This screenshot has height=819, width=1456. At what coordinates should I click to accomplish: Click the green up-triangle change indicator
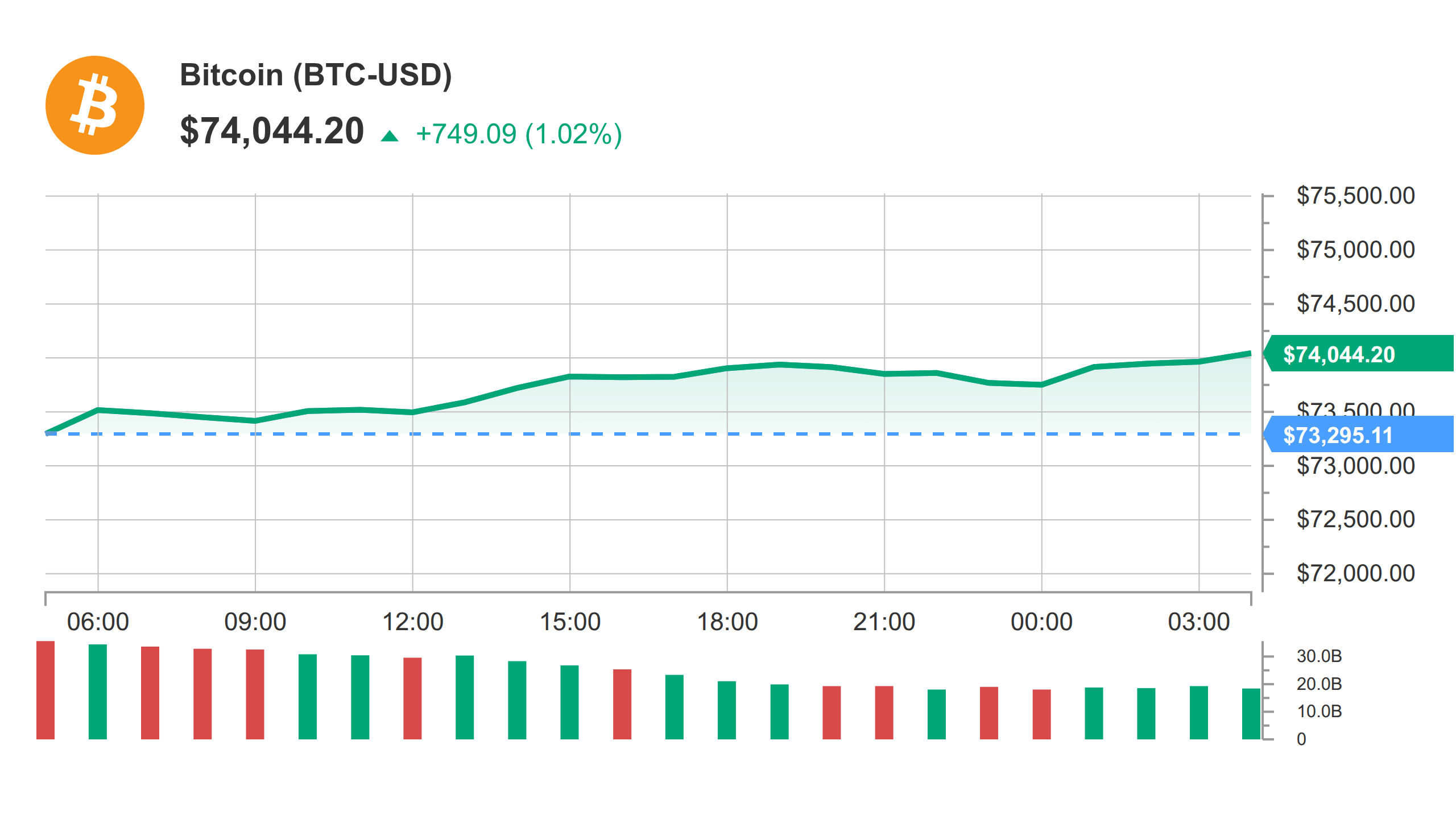point(390,136)
